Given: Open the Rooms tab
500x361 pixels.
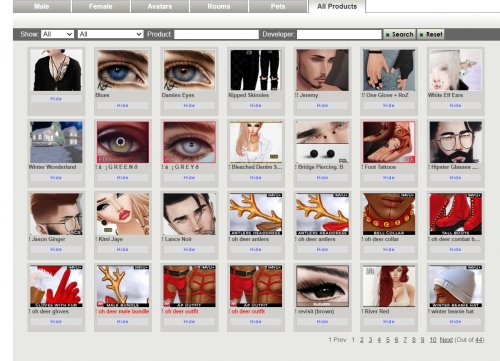Looking at the screenshot, I should 219,6.
